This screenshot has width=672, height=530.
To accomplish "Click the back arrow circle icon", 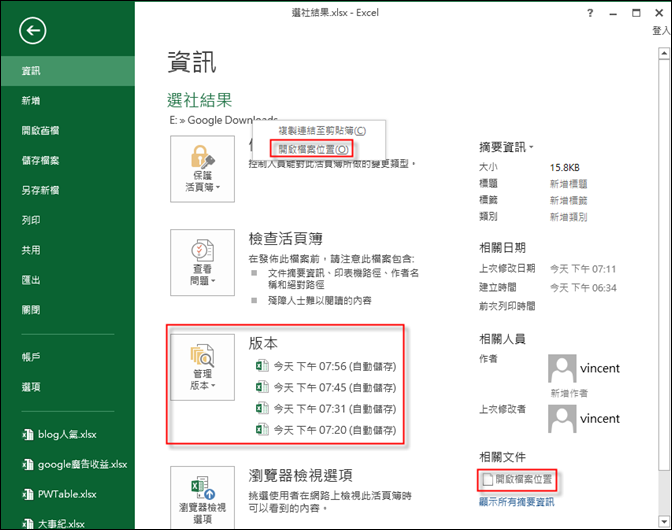I will (33, 31).
